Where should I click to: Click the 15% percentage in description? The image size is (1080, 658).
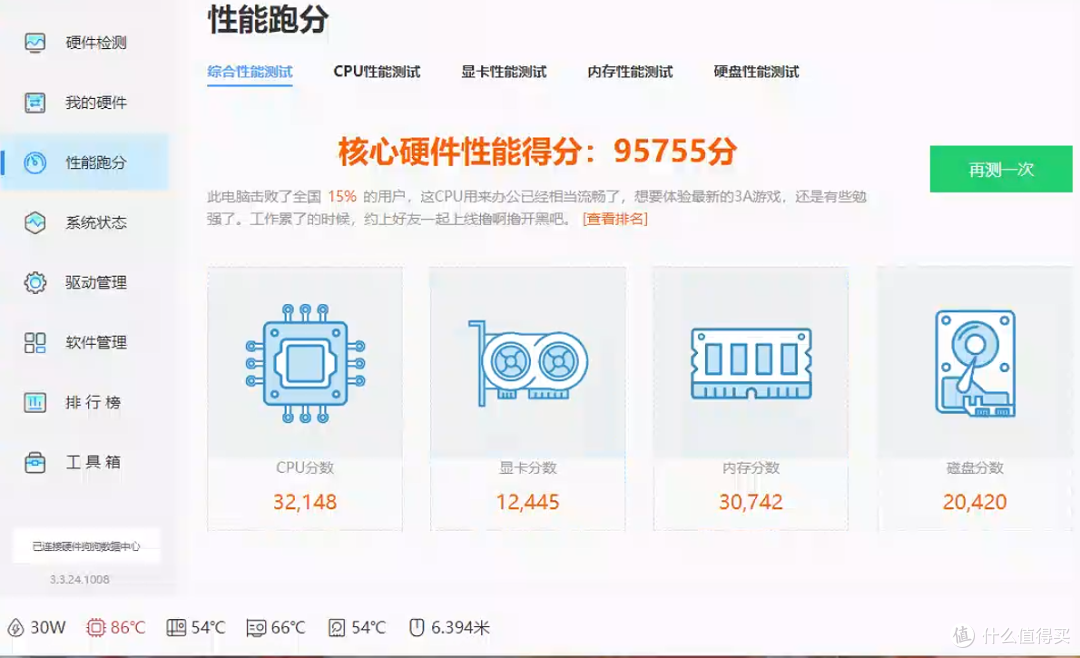pyautogui.click(x=342, y=196)
